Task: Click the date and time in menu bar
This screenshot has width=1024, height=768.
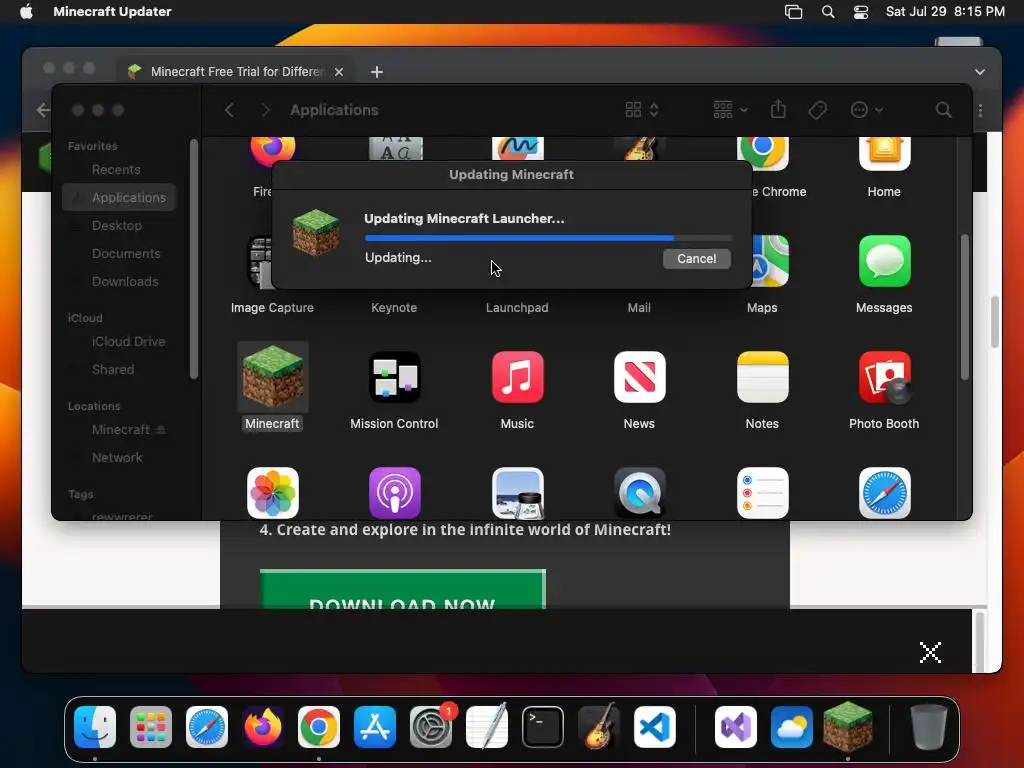Action: (945, 12)
